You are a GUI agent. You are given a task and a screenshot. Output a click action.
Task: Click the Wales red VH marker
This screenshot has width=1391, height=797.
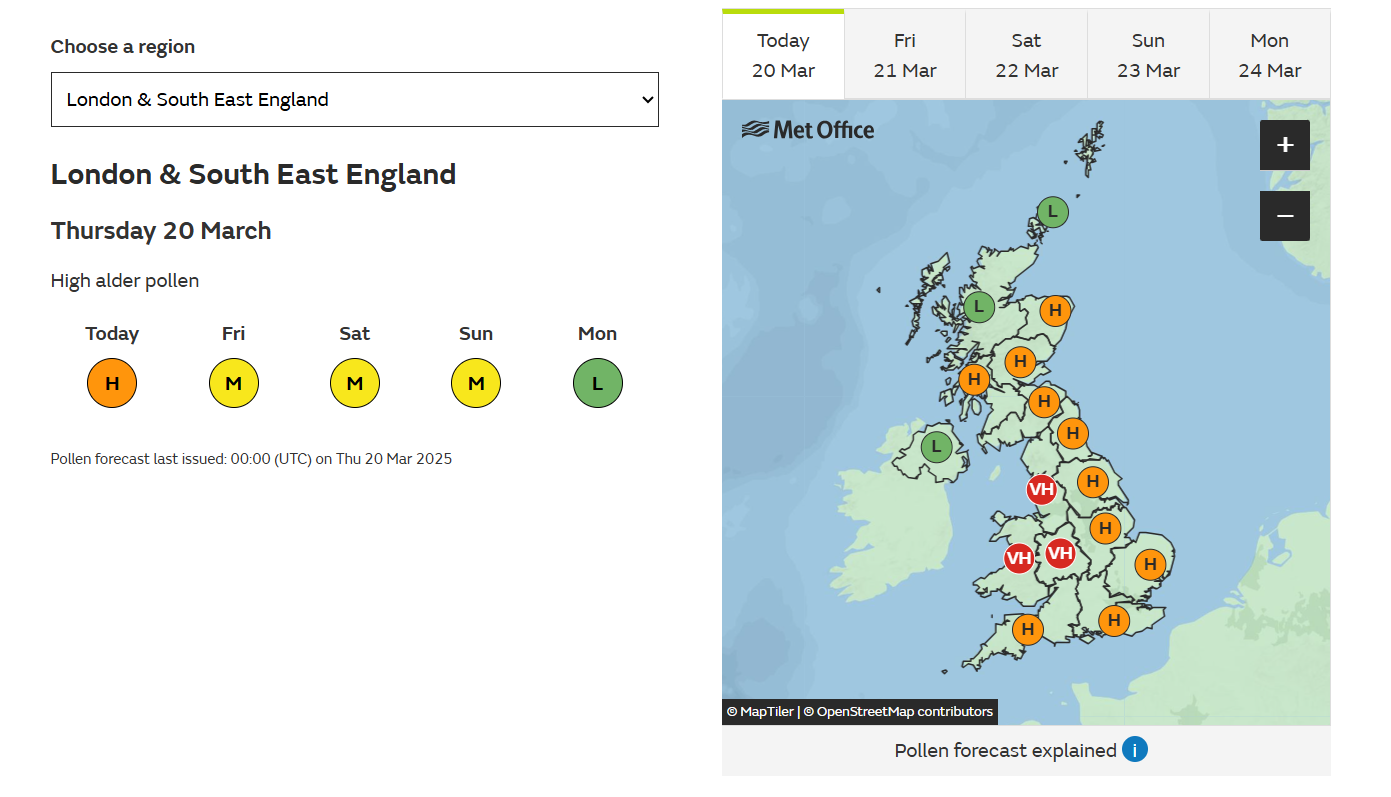[1018, 558]
